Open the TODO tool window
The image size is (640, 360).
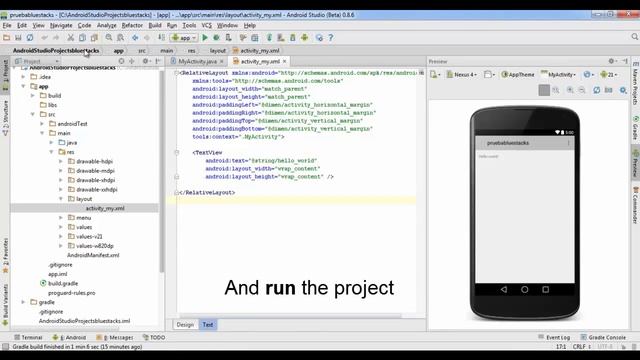pos(154,338)
